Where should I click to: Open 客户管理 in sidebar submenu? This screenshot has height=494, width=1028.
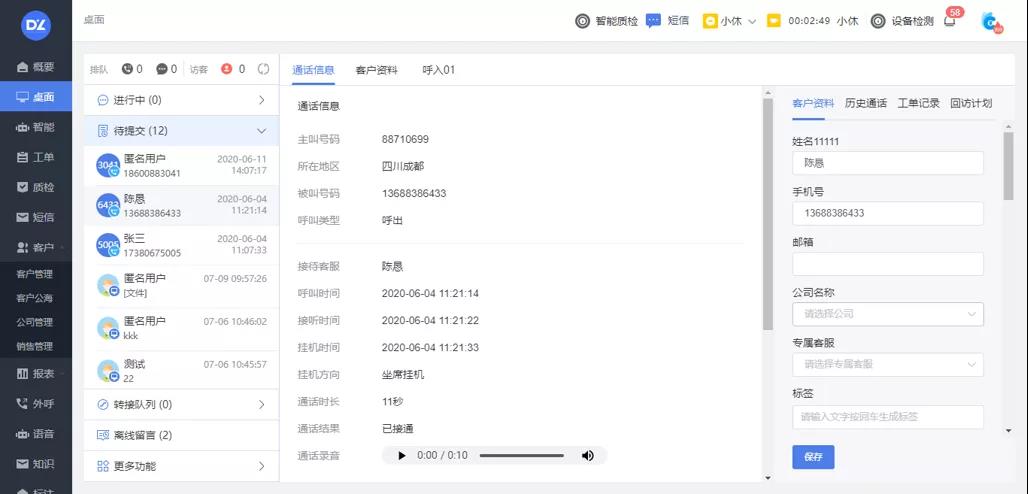(x=35, y=274)
